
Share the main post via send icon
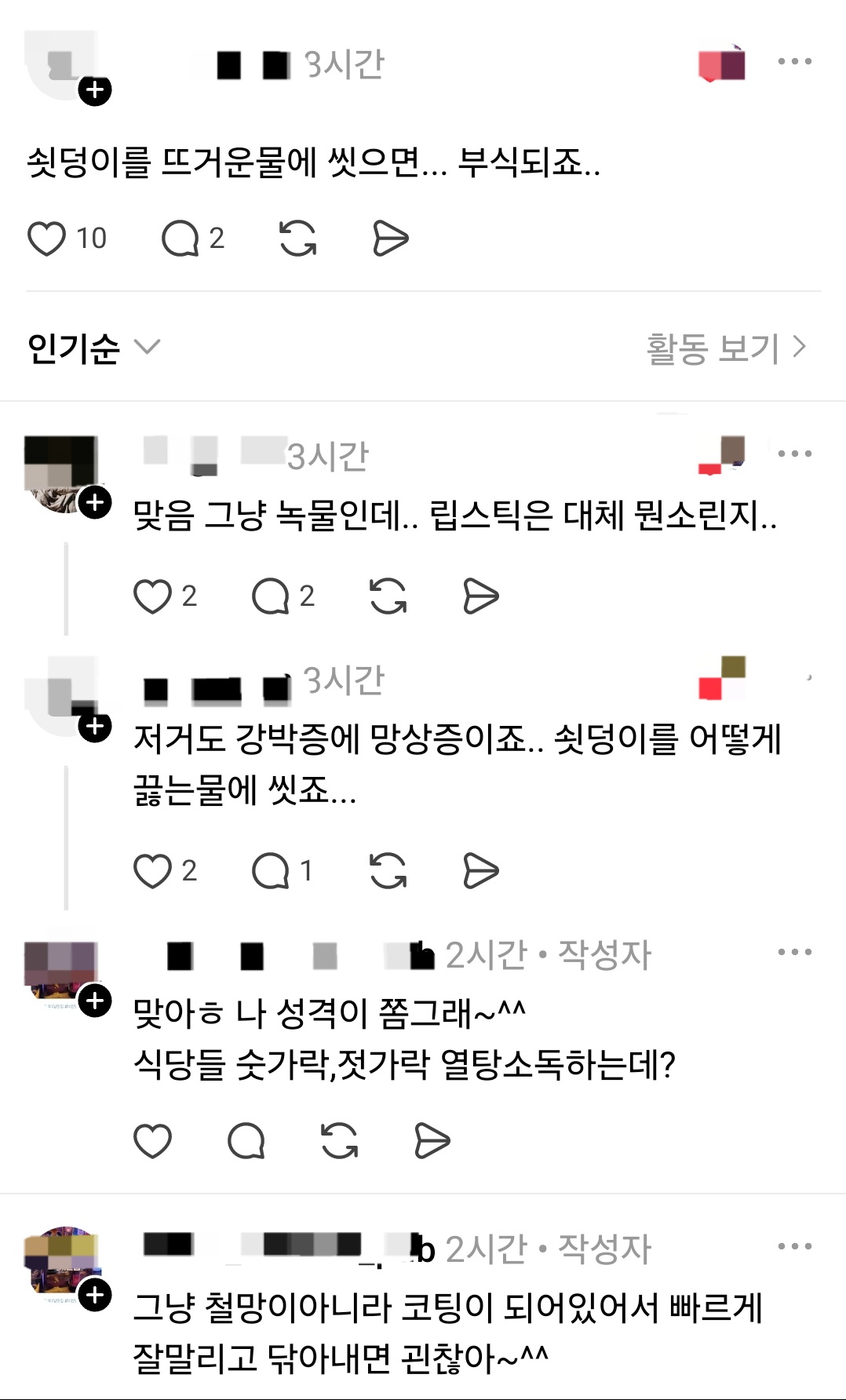[x=390, y=239]
